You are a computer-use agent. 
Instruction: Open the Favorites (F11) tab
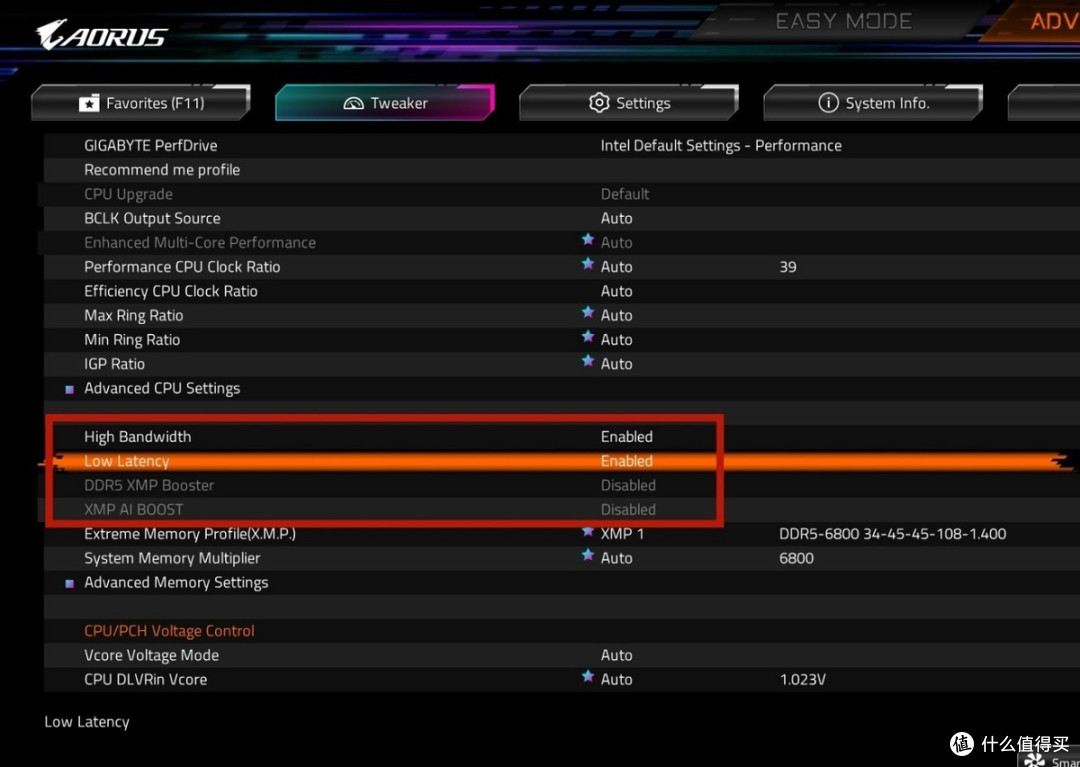[141, 103]
